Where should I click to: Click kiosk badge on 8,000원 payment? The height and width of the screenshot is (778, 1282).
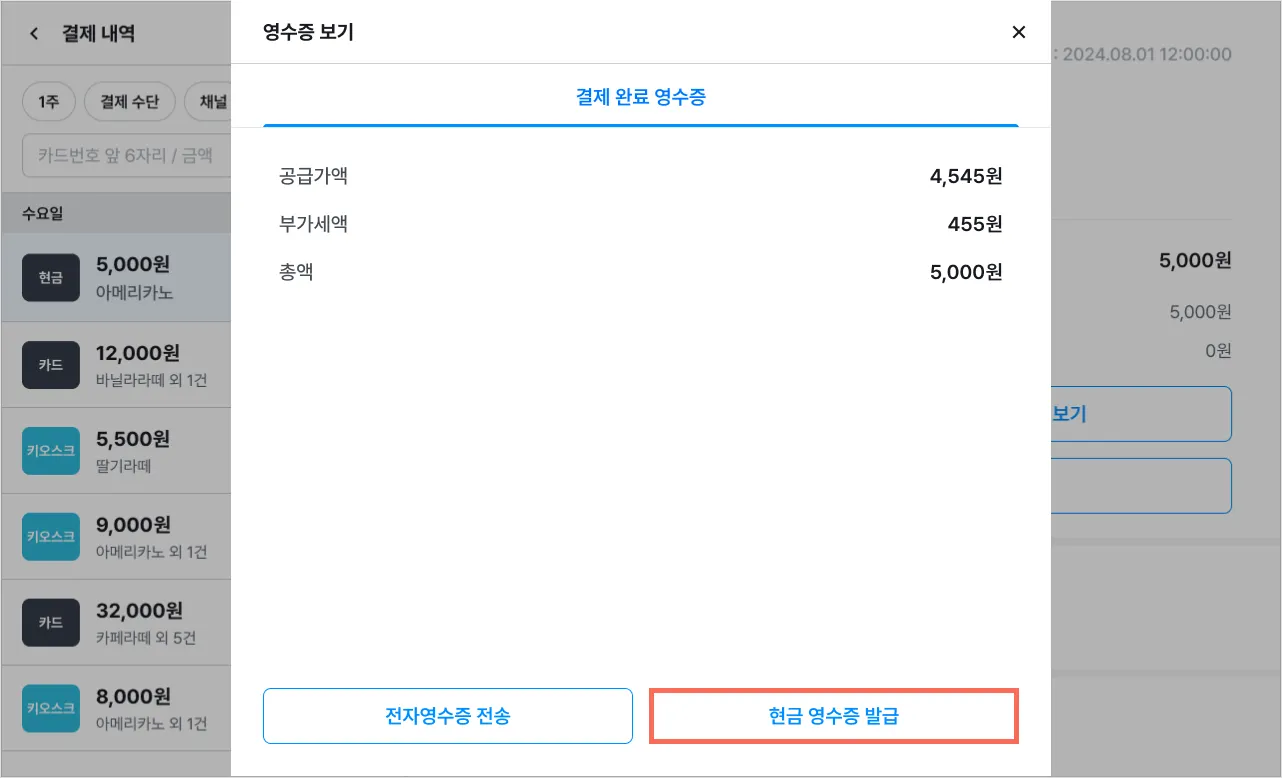[50, 708]
